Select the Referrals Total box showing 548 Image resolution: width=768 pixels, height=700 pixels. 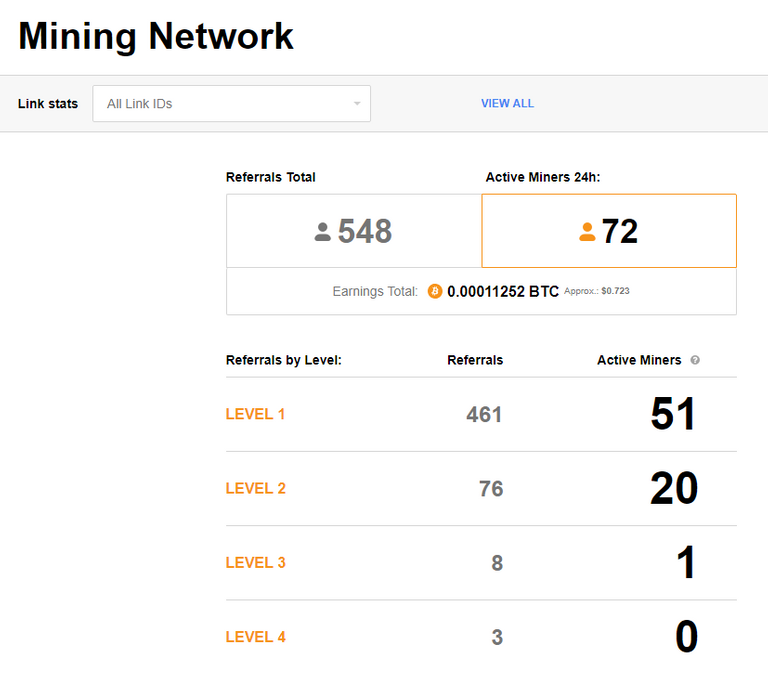354,231
